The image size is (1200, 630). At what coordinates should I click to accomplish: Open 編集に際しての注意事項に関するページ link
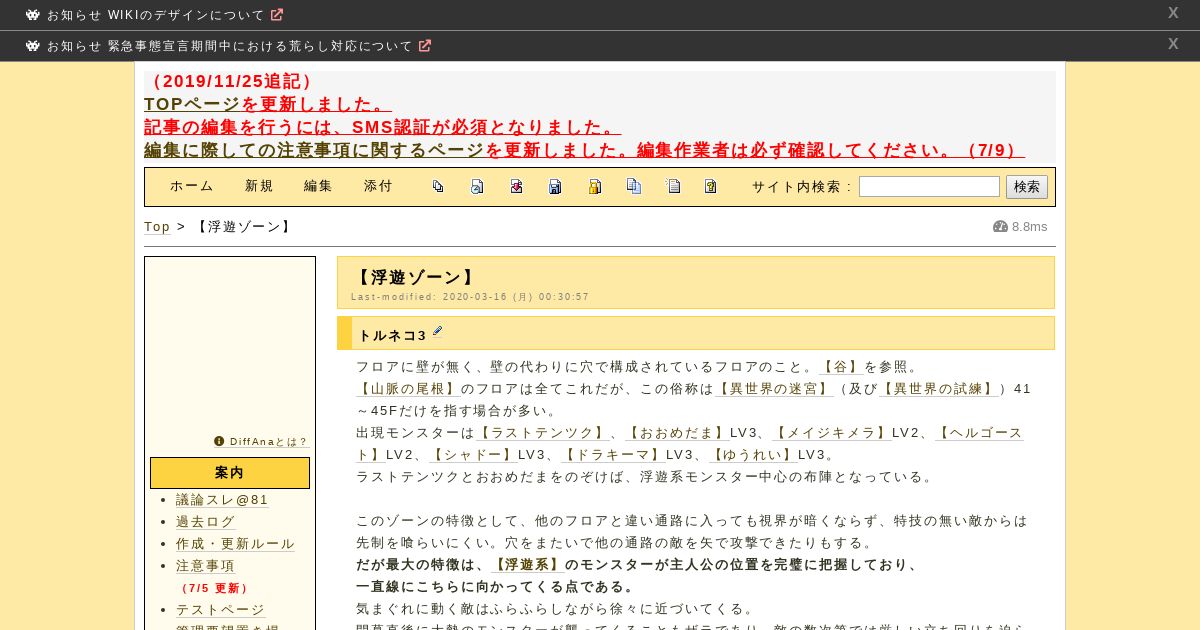pyautogui.click(x=314, y=150)
